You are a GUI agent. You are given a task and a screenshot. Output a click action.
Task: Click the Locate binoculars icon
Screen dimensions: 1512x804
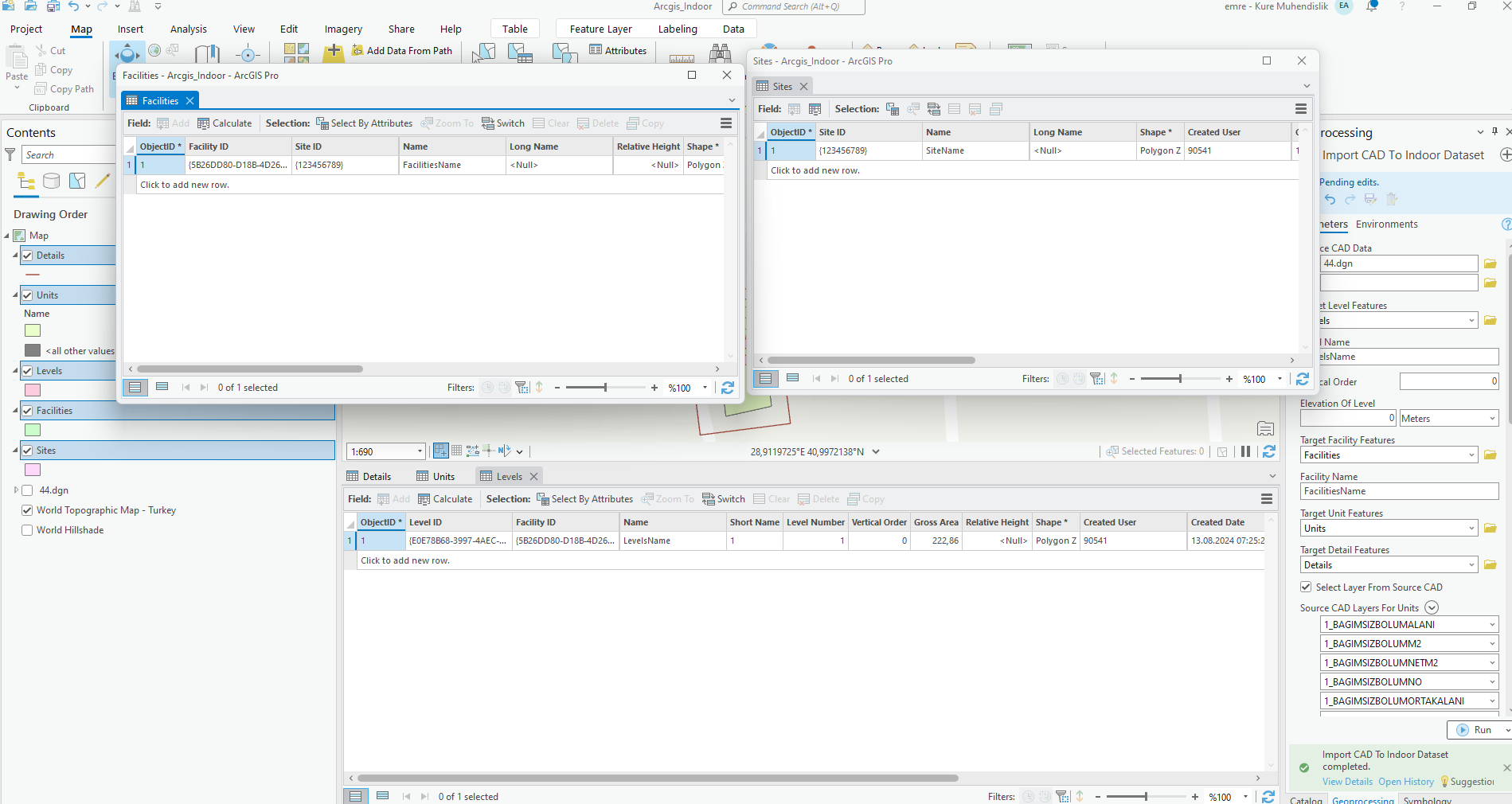coord(720,53)
